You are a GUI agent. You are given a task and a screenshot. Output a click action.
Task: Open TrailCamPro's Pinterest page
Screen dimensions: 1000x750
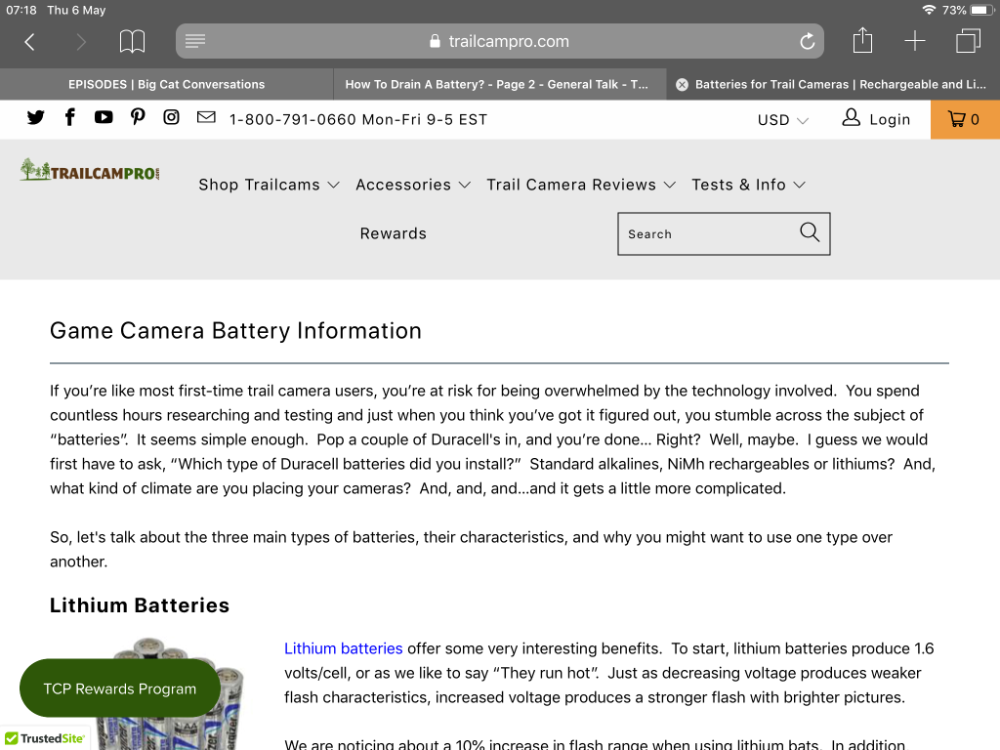pyautogui.click(x=138, y=117)
